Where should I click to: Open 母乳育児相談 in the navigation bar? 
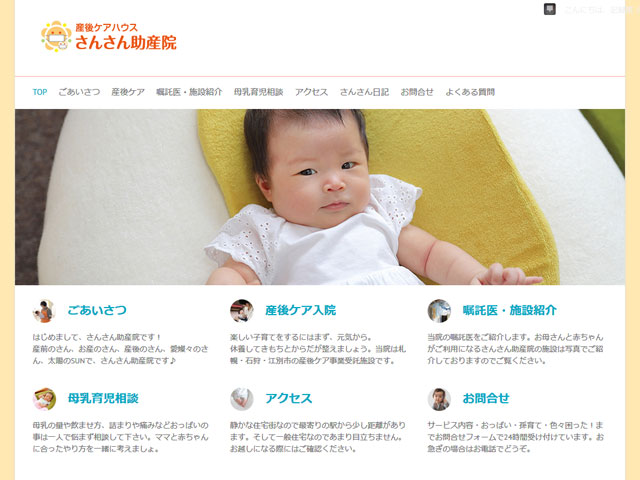click(259, 92)
